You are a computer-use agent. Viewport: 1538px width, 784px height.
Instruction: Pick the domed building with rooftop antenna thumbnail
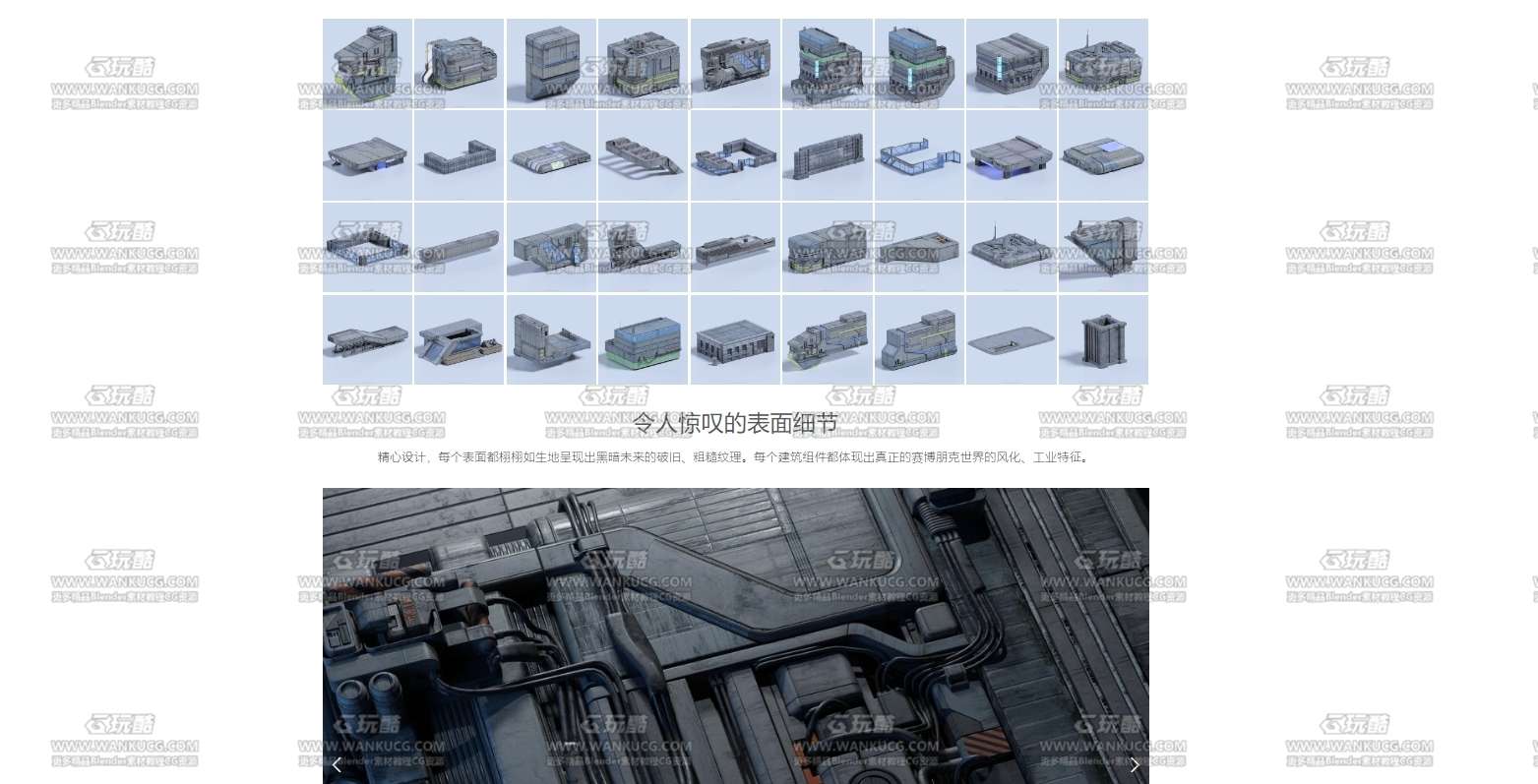(1103, 63)
